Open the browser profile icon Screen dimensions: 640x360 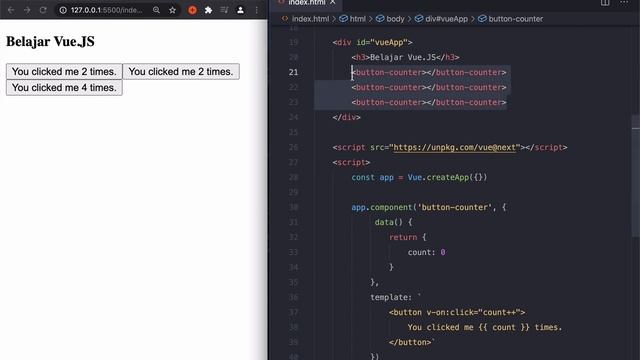click(x=240, y=10)
